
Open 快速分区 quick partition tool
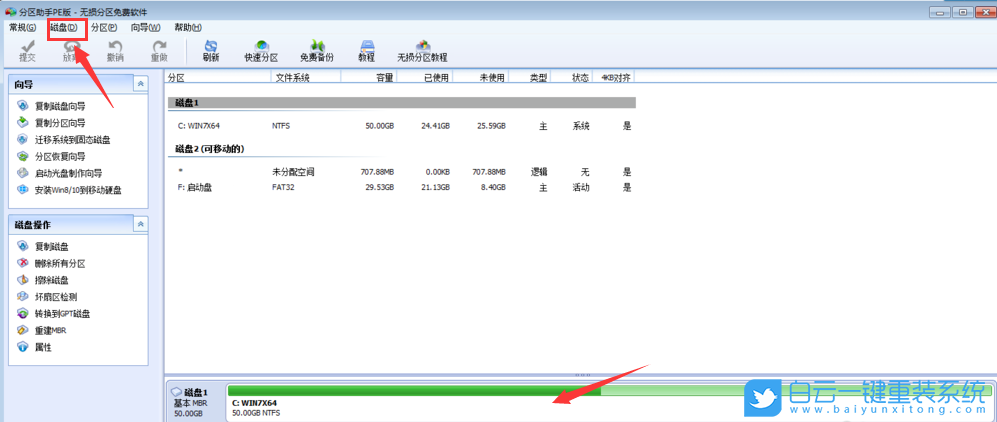tap(261, 50)
